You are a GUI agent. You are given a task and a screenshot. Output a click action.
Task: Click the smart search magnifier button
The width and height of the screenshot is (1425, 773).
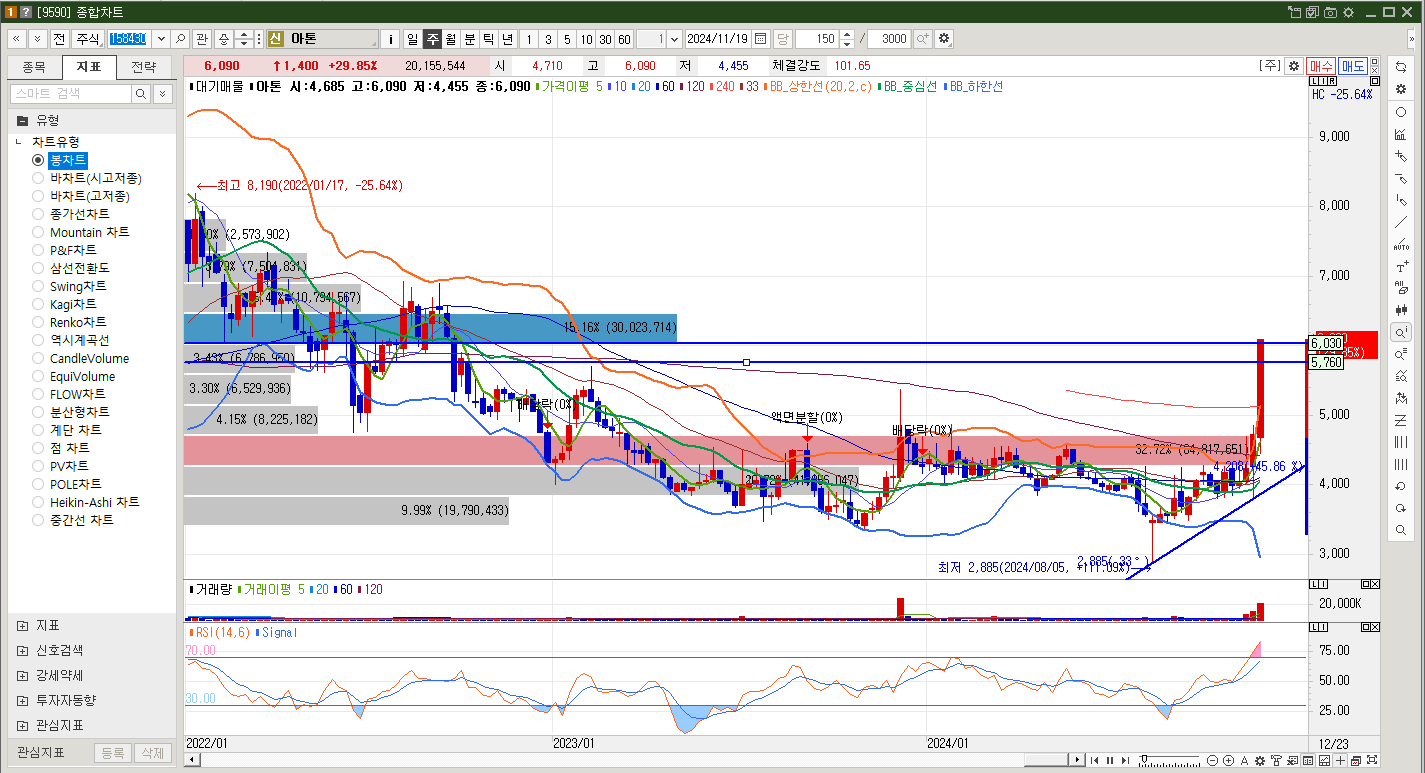141,93
